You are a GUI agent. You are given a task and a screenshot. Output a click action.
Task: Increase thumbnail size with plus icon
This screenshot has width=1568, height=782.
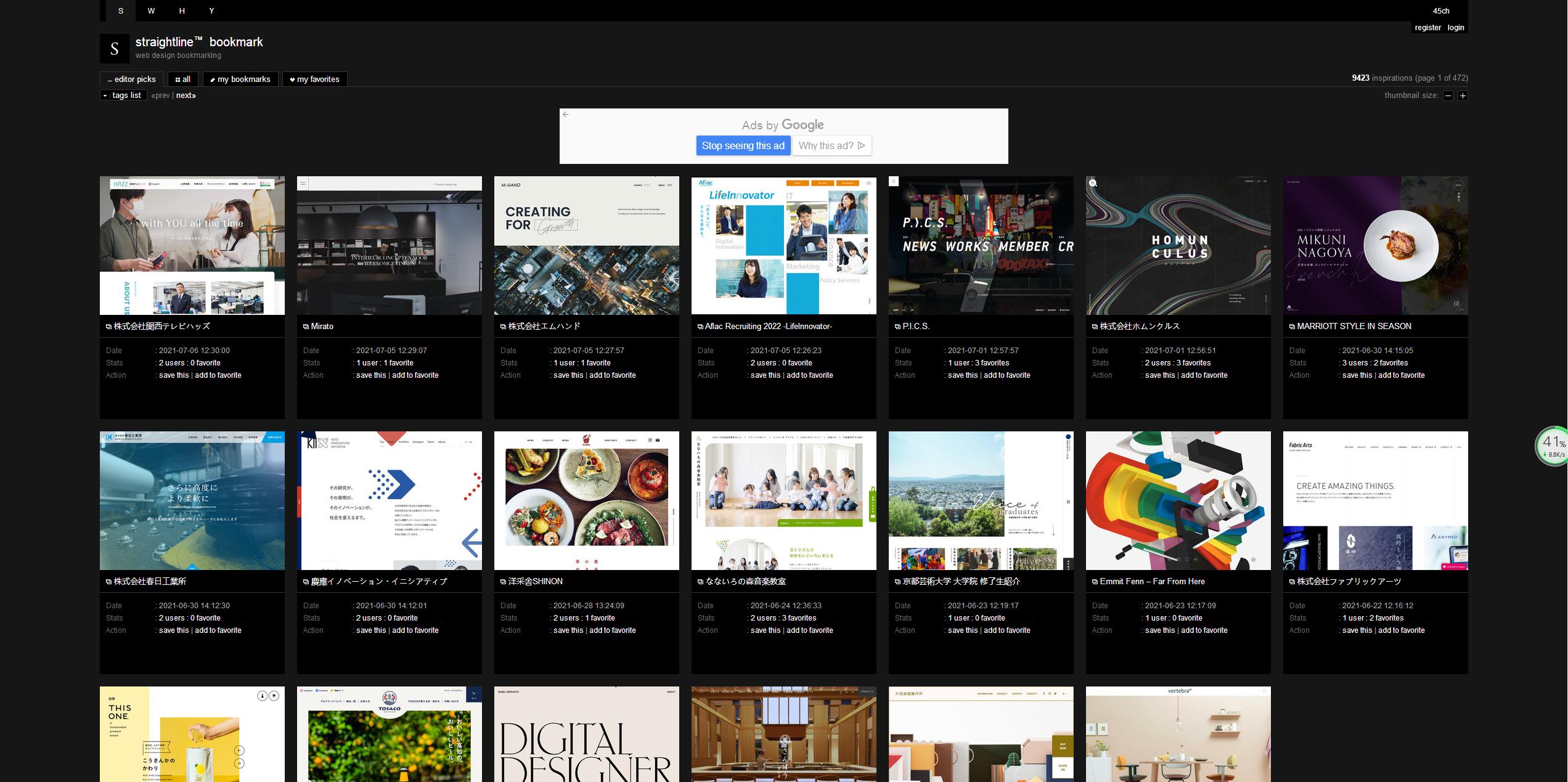pyautogui.click(x=1463, y=96)
